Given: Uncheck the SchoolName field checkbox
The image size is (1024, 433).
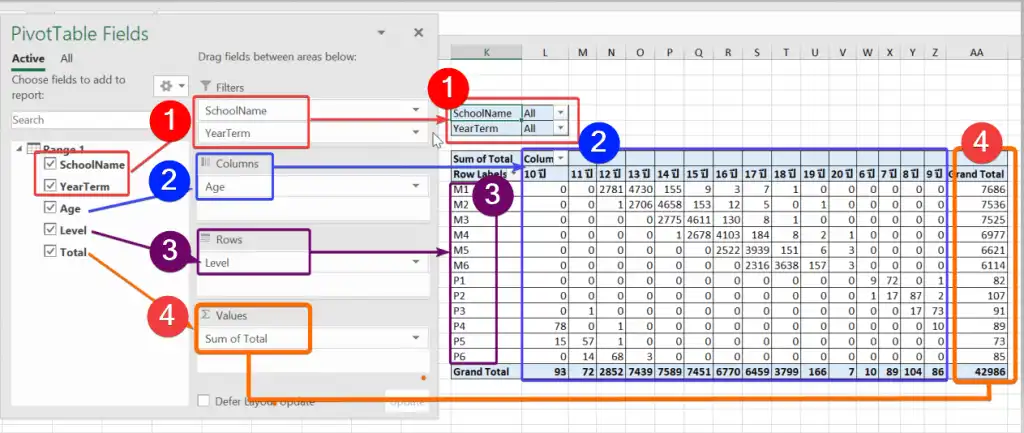Looking at the screenshot, I should (x=51, y=164).
